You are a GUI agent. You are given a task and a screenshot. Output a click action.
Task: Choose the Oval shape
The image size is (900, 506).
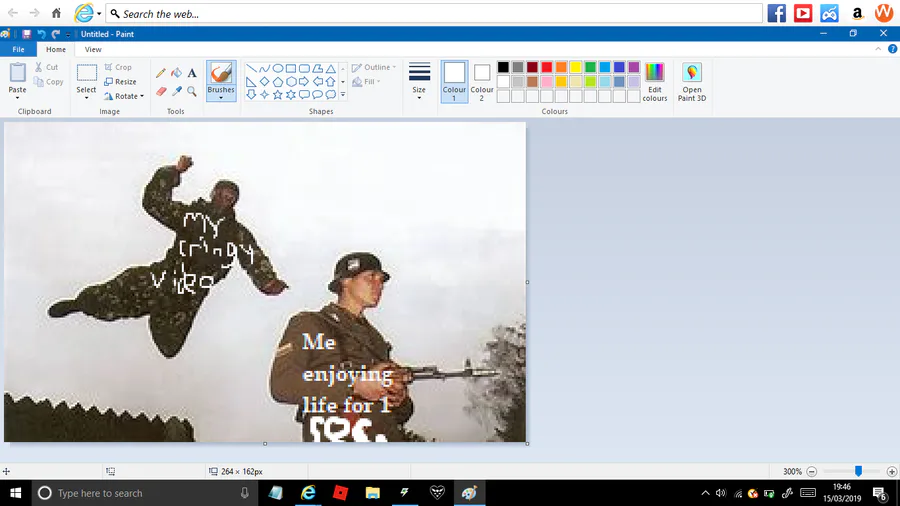pos(278,68)
